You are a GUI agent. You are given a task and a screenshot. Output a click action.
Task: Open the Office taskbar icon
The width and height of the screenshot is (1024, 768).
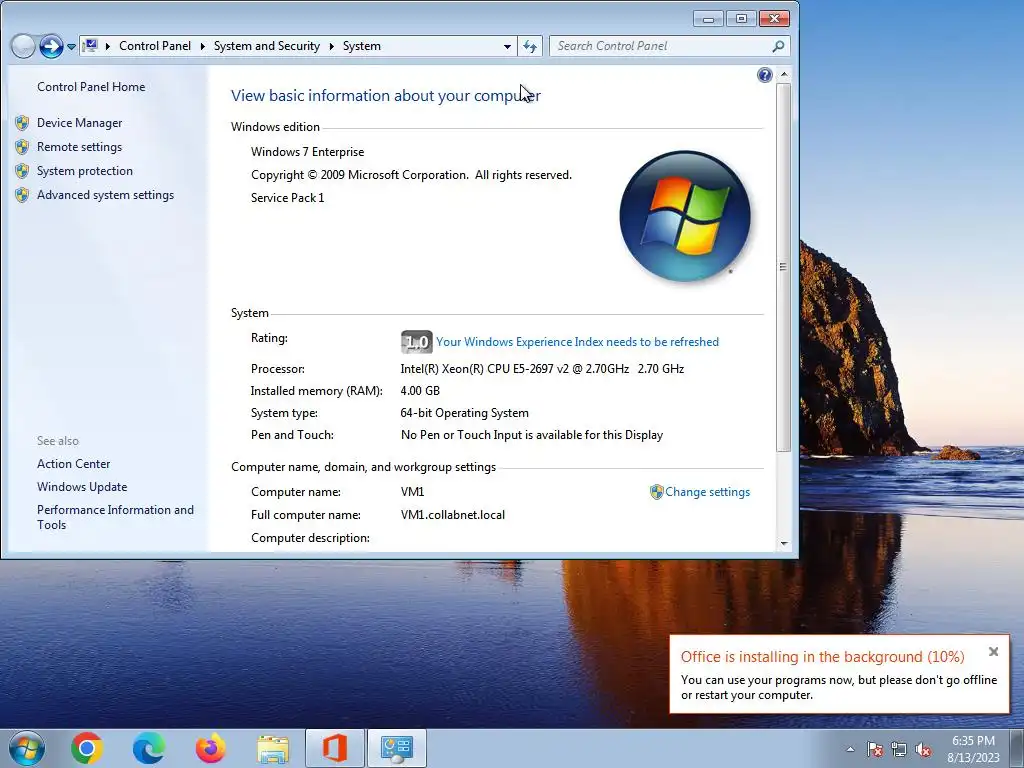tap(335, 748)
